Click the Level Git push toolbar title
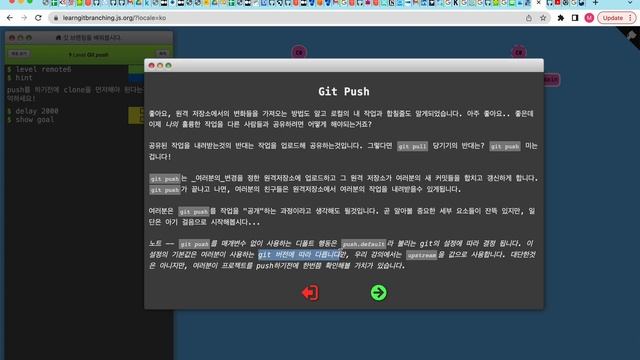Viewport: 640px width, 360px height. coord(89,54)
